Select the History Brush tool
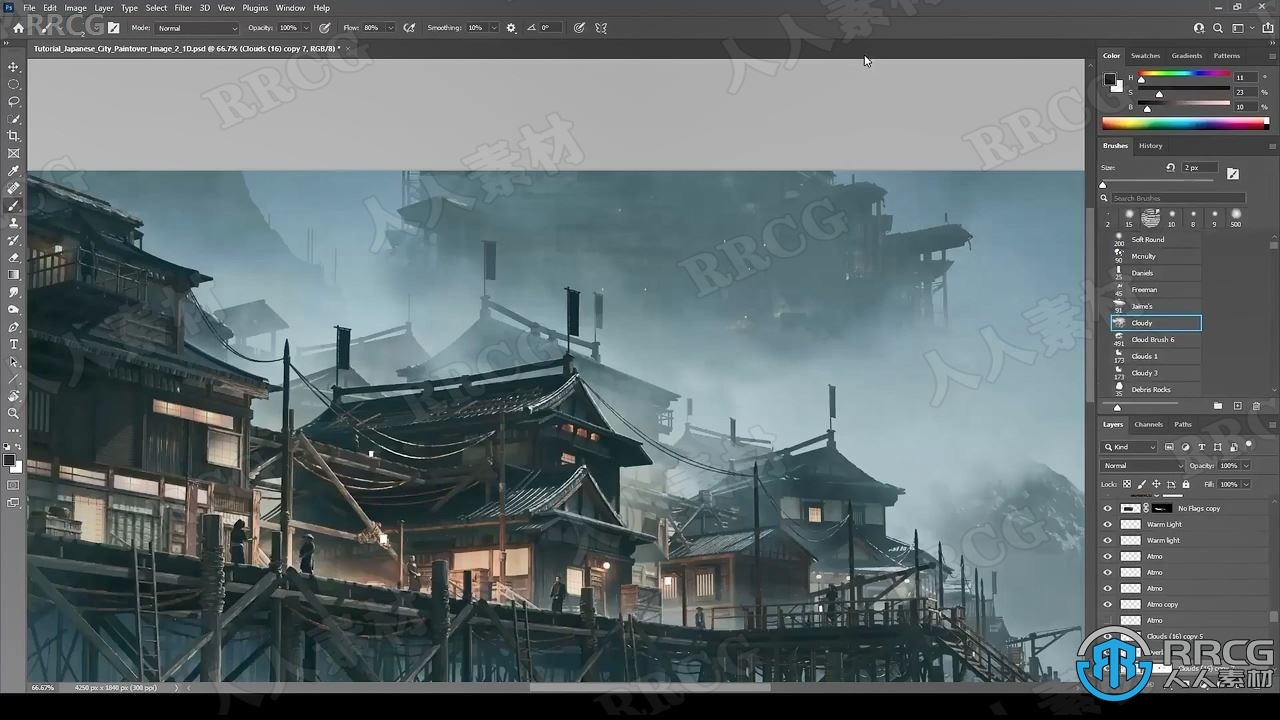1280x720 pixels. 14,240
